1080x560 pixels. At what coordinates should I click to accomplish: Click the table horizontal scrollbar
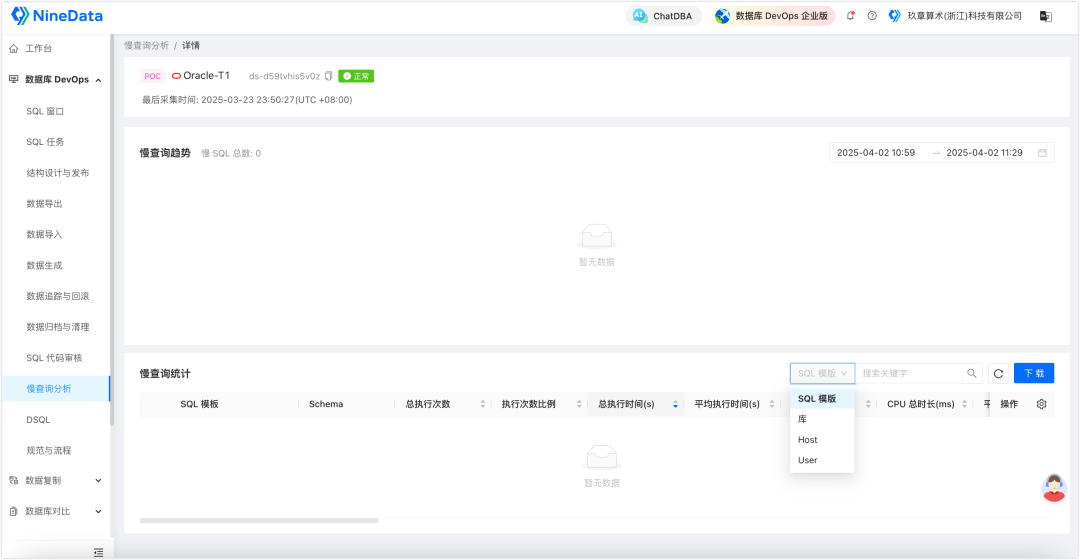(x=259, y=521)
